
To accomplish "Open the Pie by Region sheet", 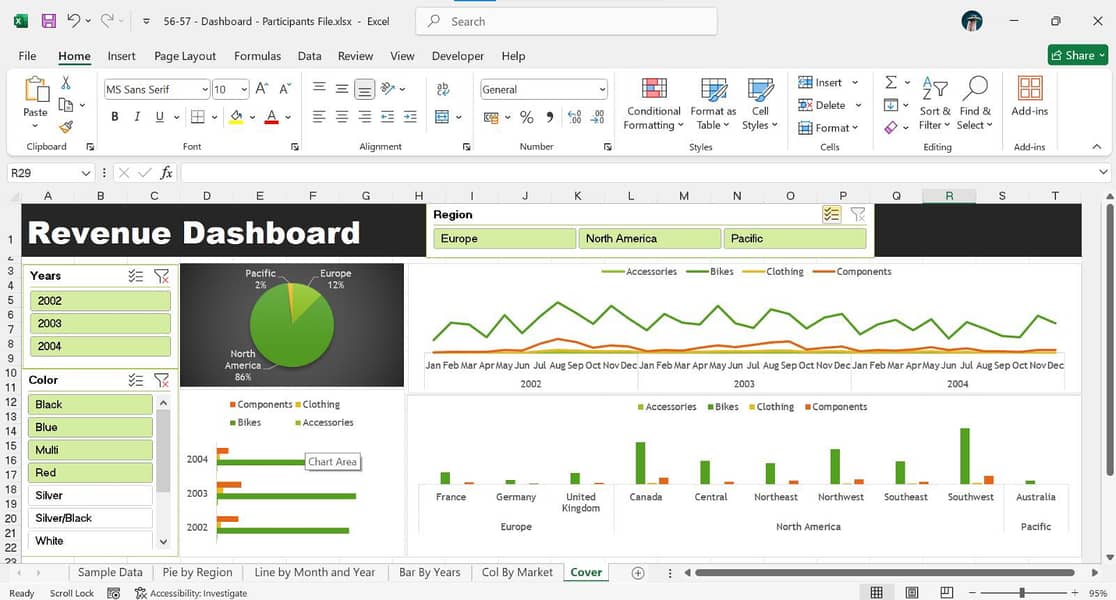I will tap(197, 572).
